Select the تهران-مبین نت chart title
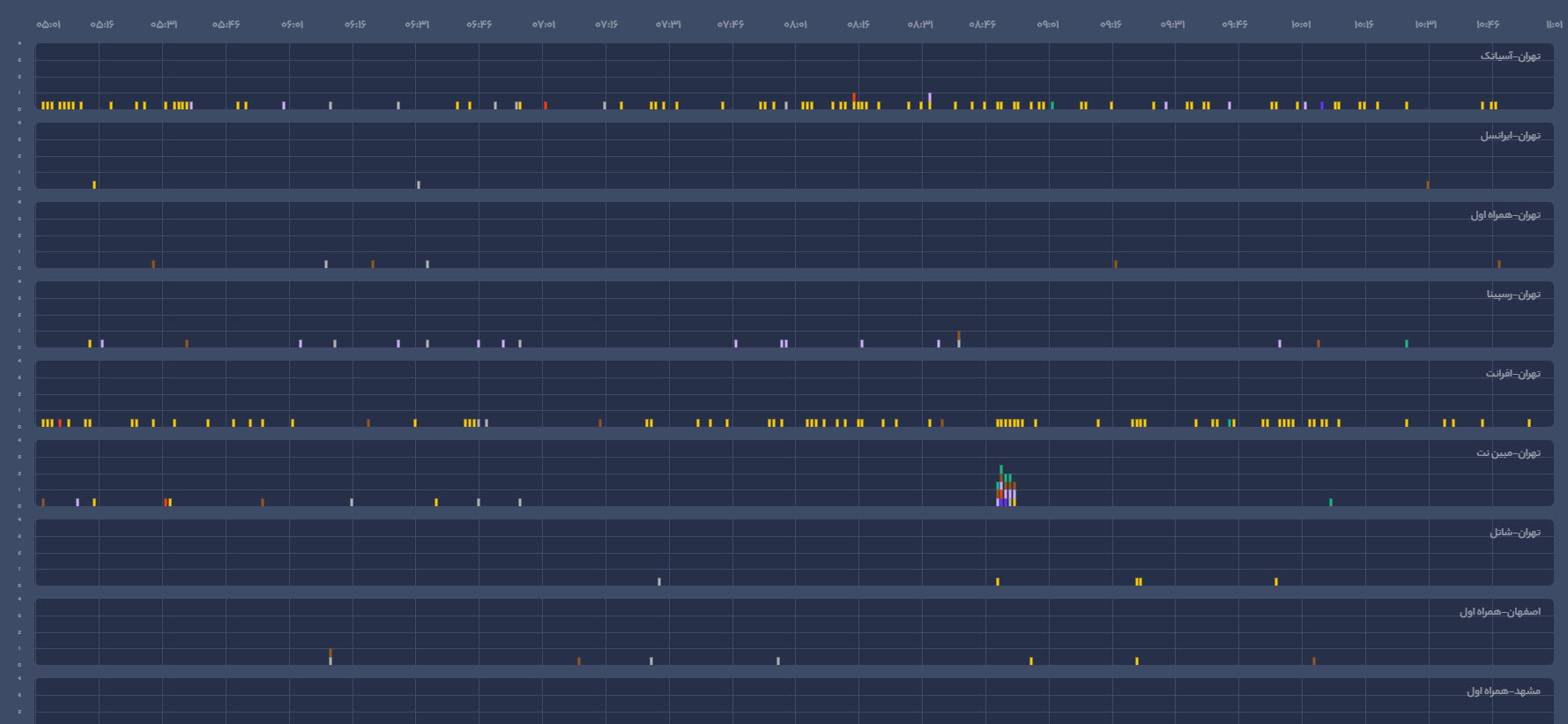 [1508, 453]
